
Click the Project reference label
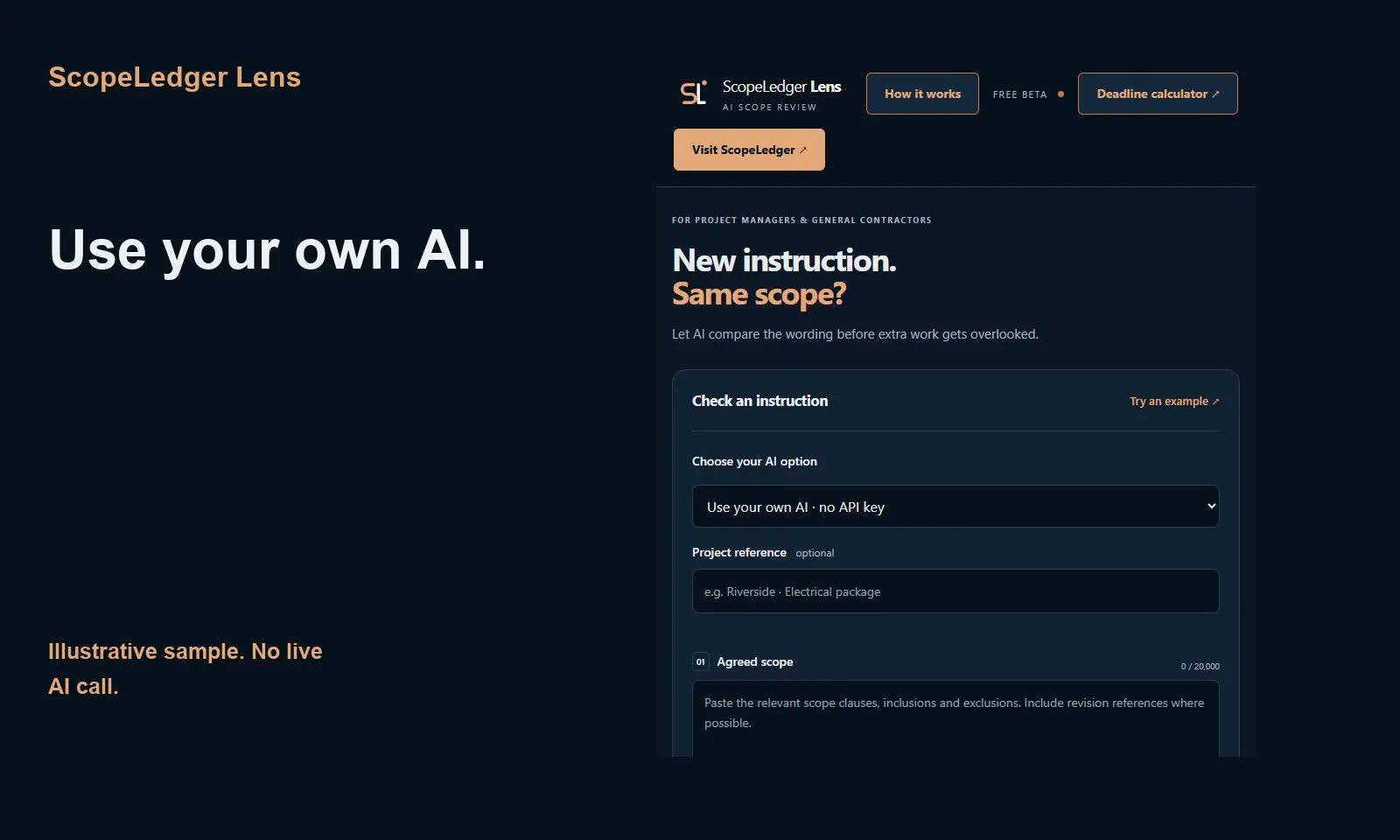click(x=739, y=552)
